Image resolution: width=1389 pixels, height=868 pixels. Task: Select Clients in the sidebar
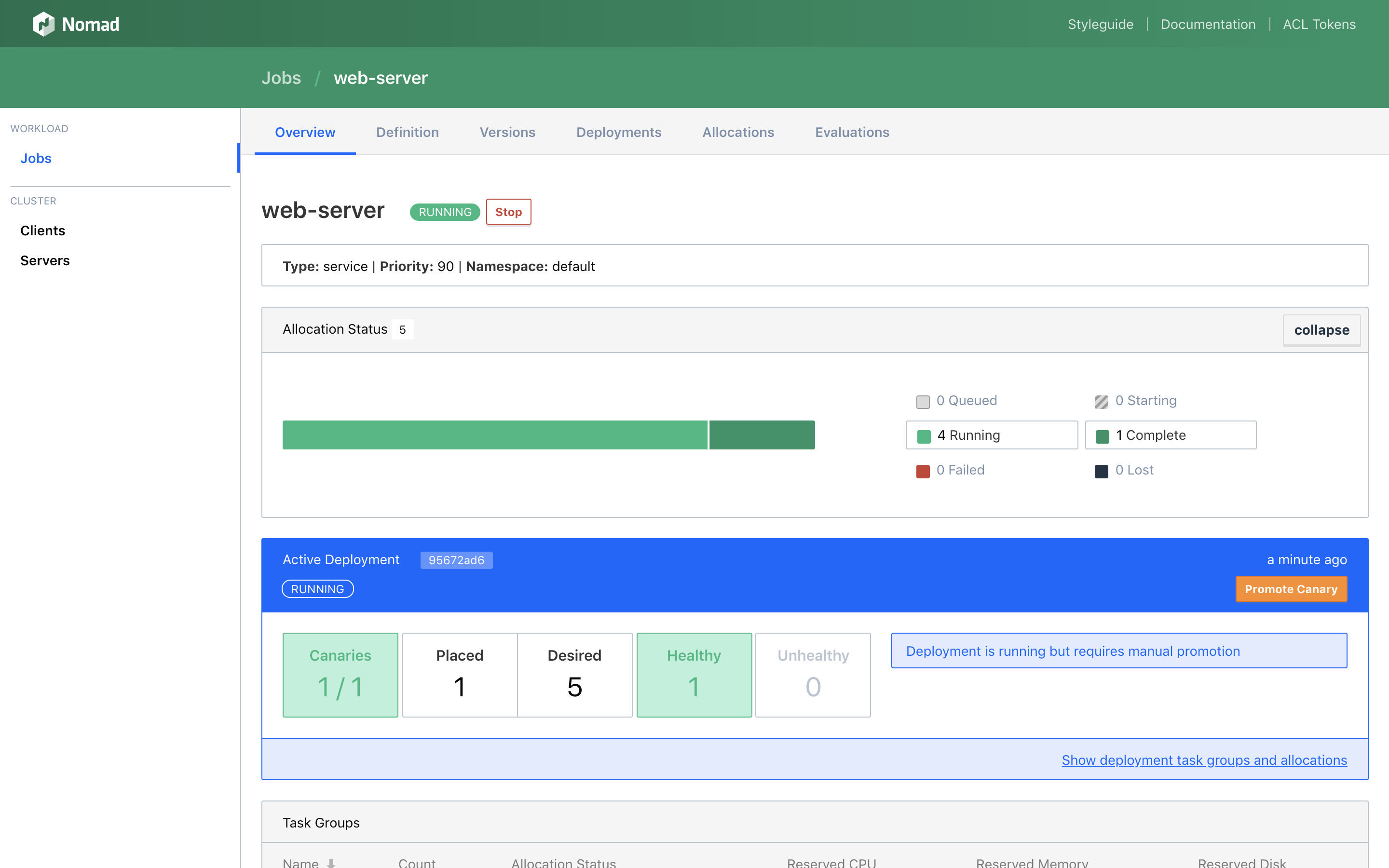pos(42,231)
